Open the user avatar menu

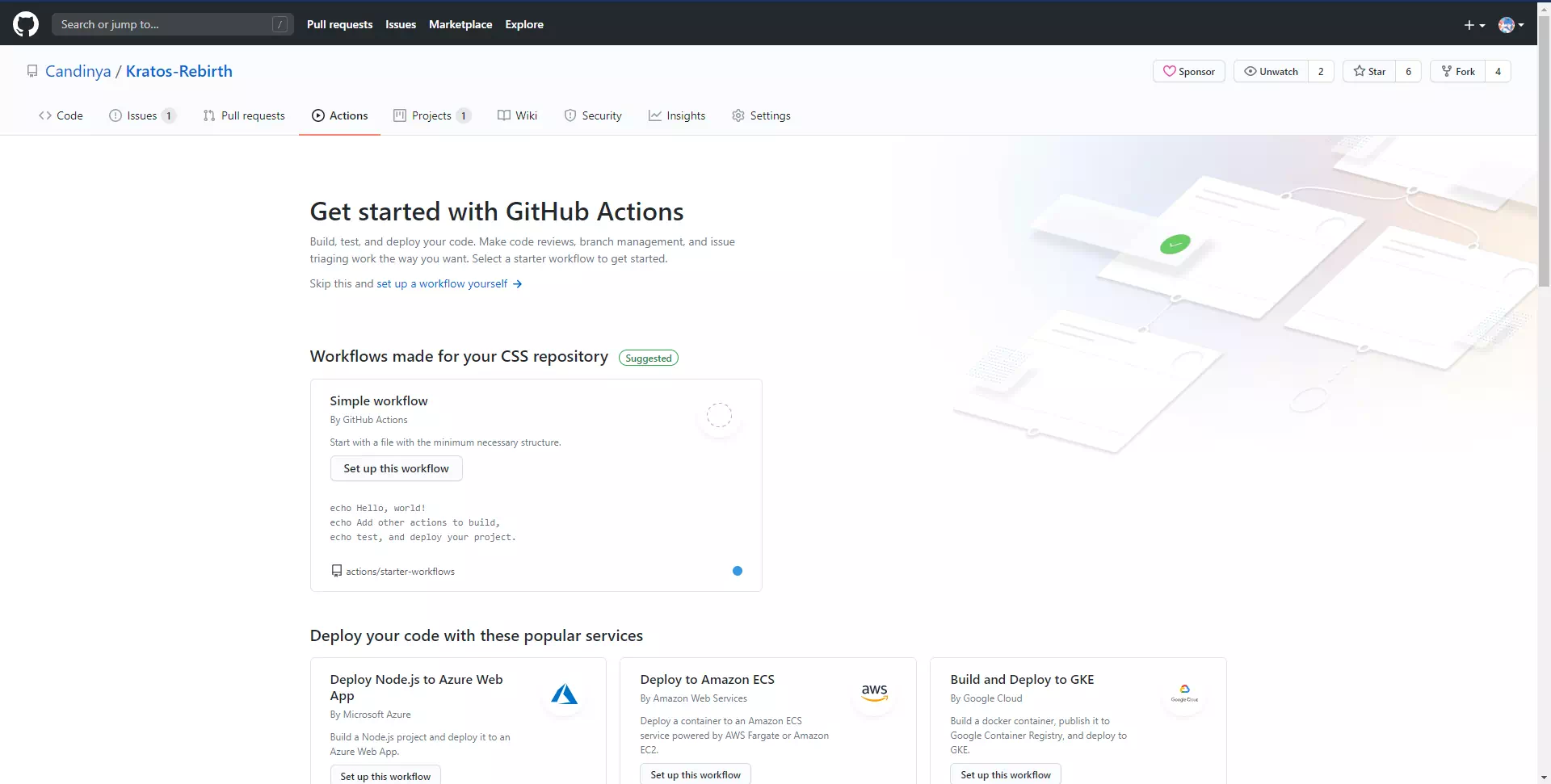pyautogui.click(x=1511, y=25)
